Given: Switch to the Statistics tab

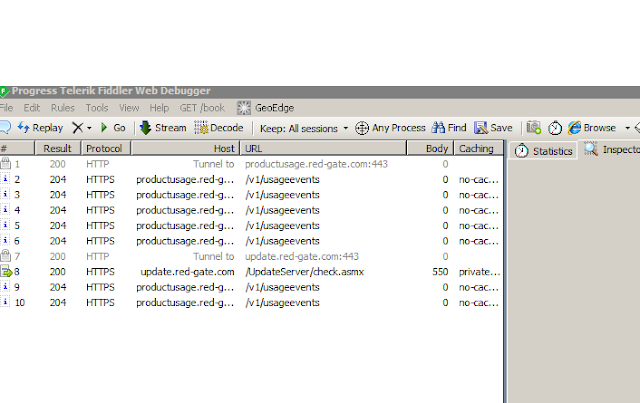Looking at the screenshot, I should coord(543,151).
